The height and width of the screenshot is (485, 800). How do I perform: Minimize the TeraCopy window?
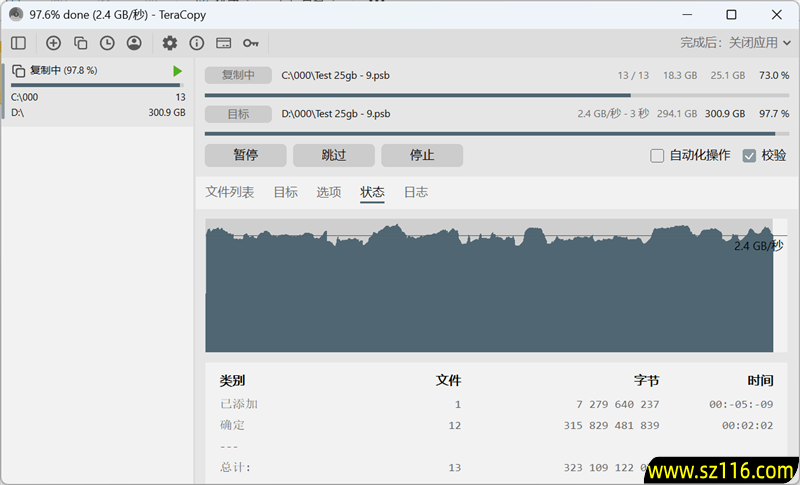687,15
